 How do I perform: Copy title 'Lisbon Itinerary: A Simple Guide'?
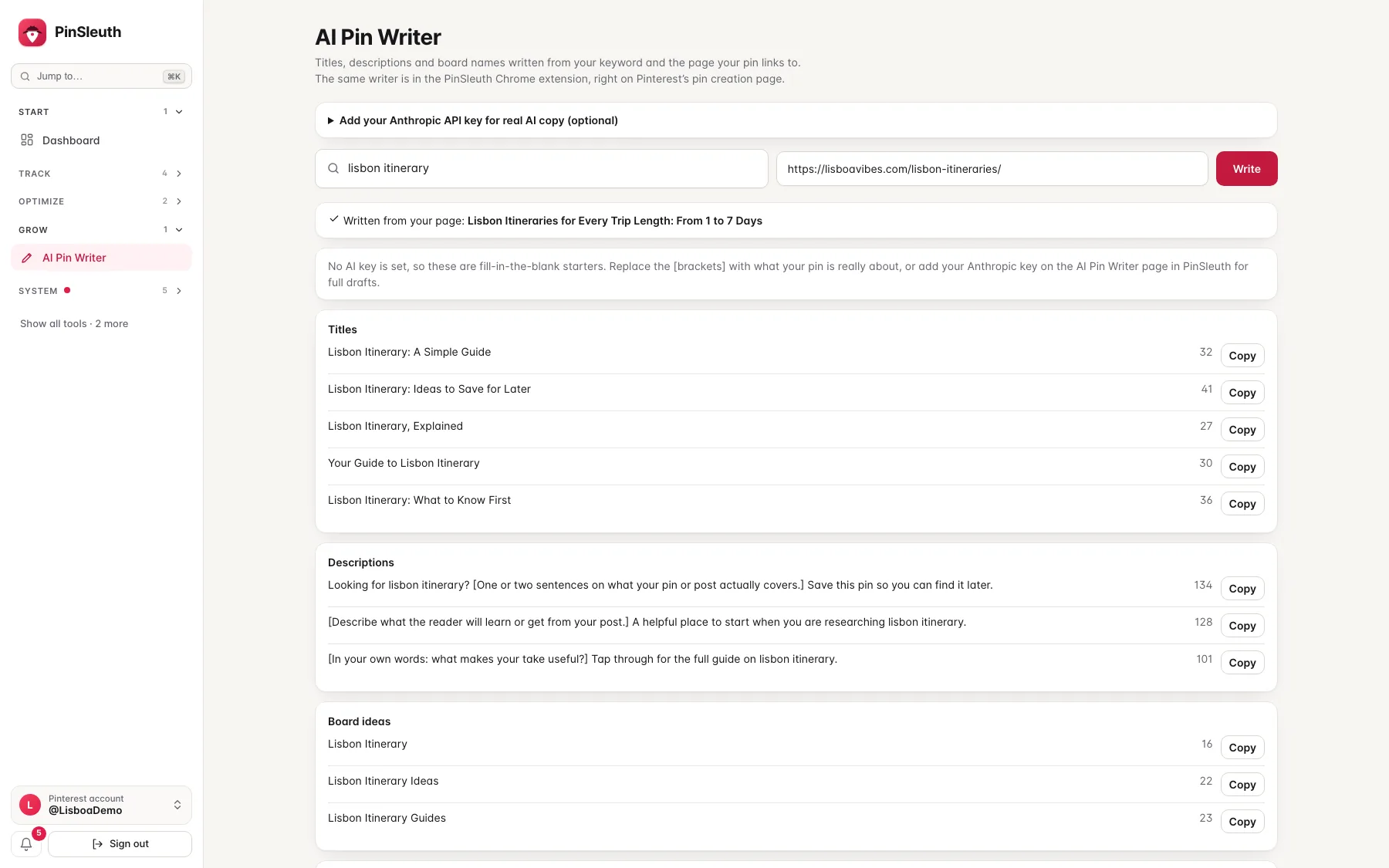[1242, 356]
